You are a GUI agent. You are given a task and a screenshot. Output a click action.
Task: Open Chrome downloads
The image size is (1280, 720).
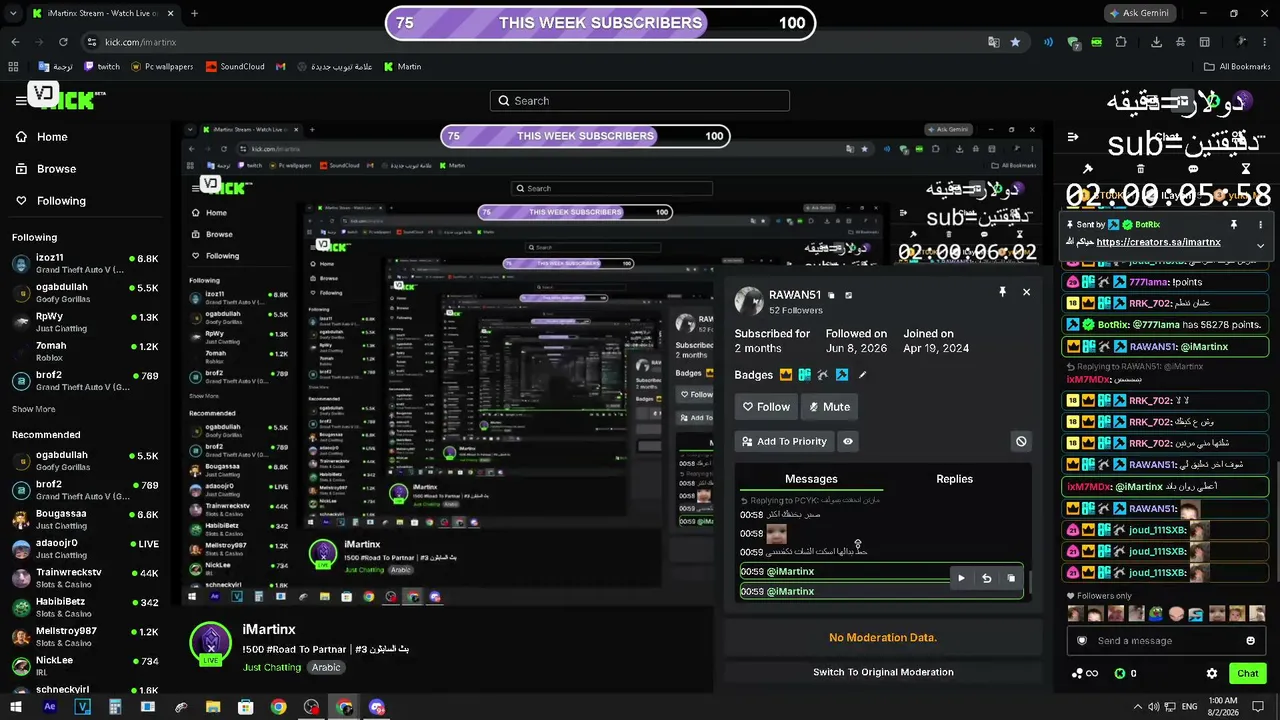(x=1157, y=42)
